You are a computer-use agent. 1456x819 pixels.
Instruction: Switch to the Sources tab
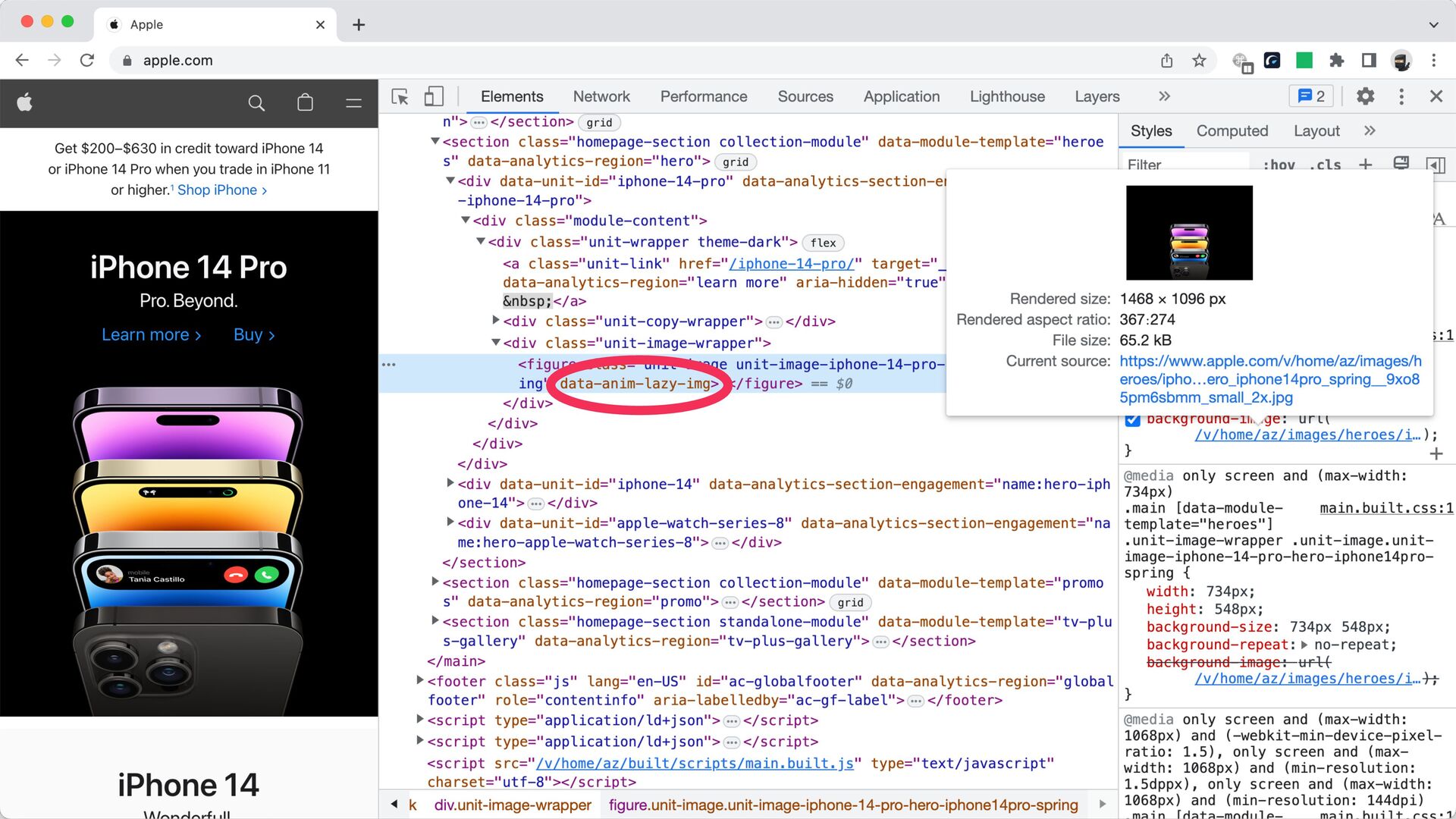(805, 96)
